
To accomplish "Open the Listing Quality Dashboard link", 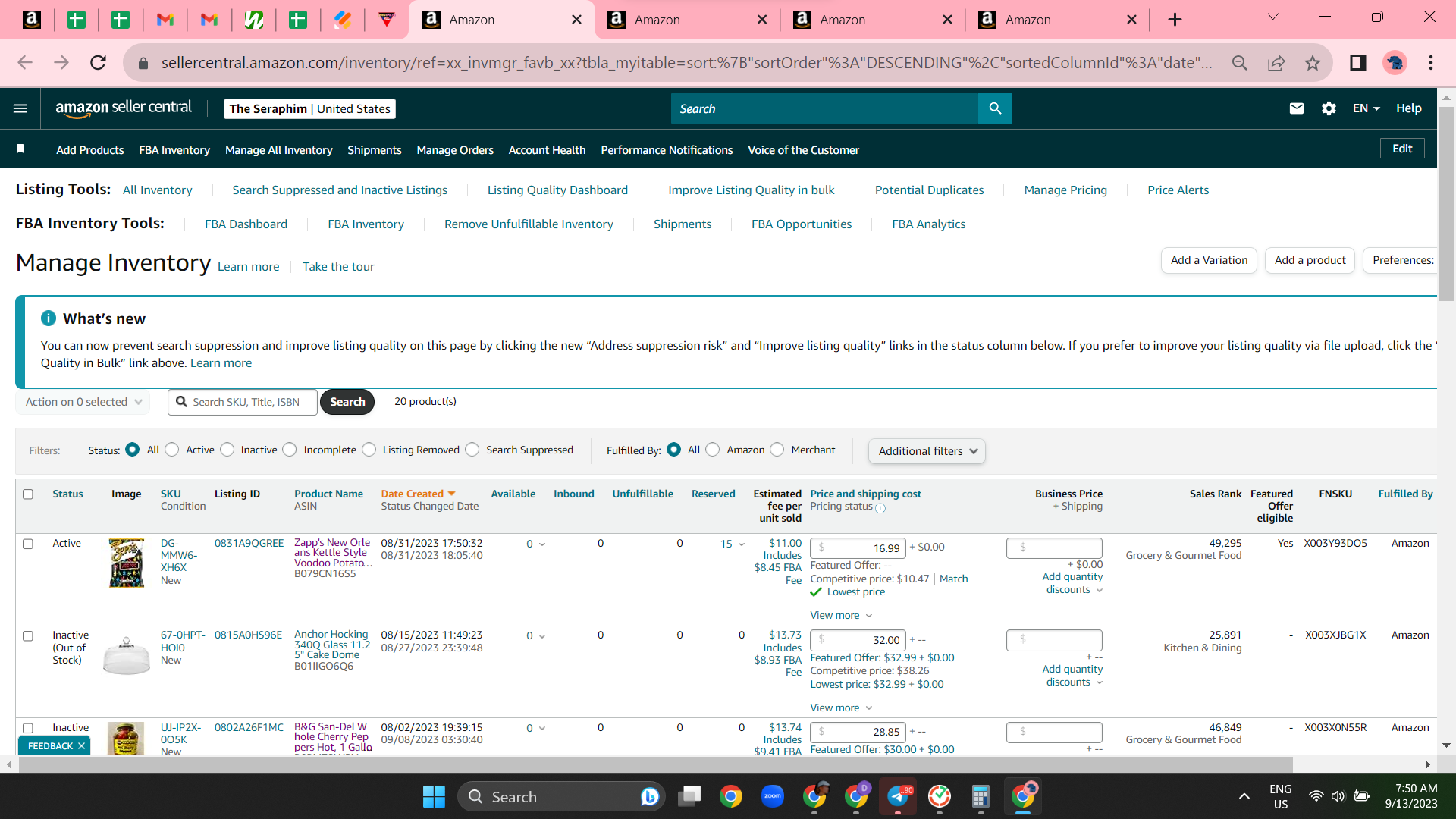I will (x=557, y=190).
